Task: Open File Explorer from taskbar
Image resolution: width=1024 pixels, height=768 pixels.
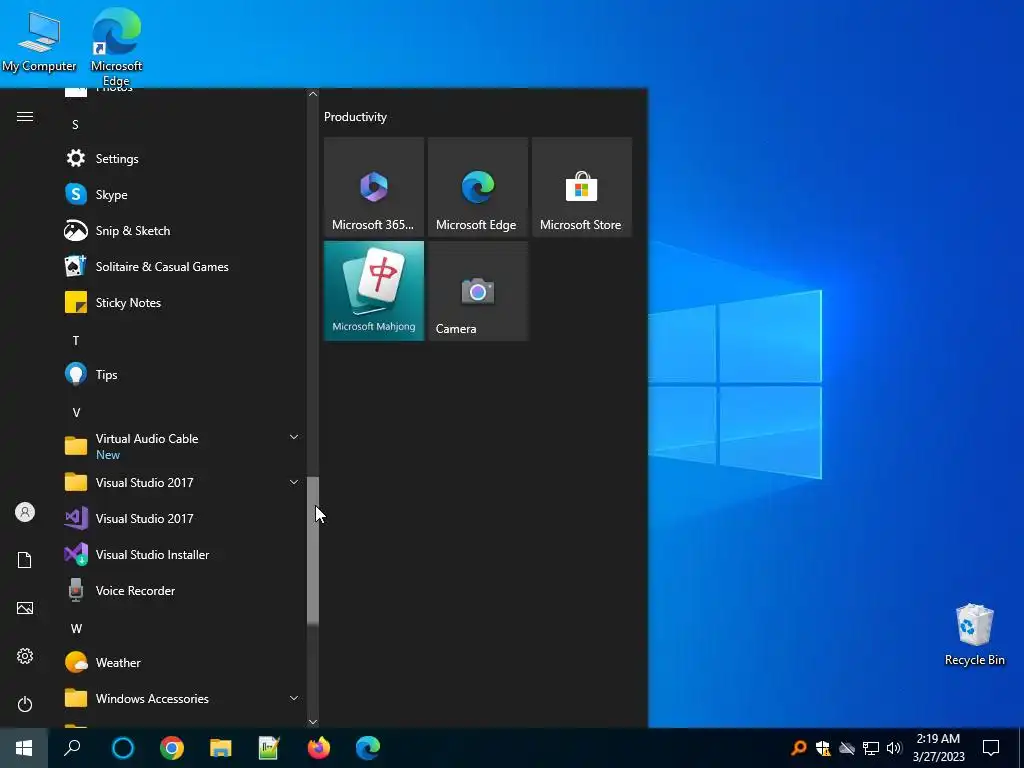Action: (221, 748)
